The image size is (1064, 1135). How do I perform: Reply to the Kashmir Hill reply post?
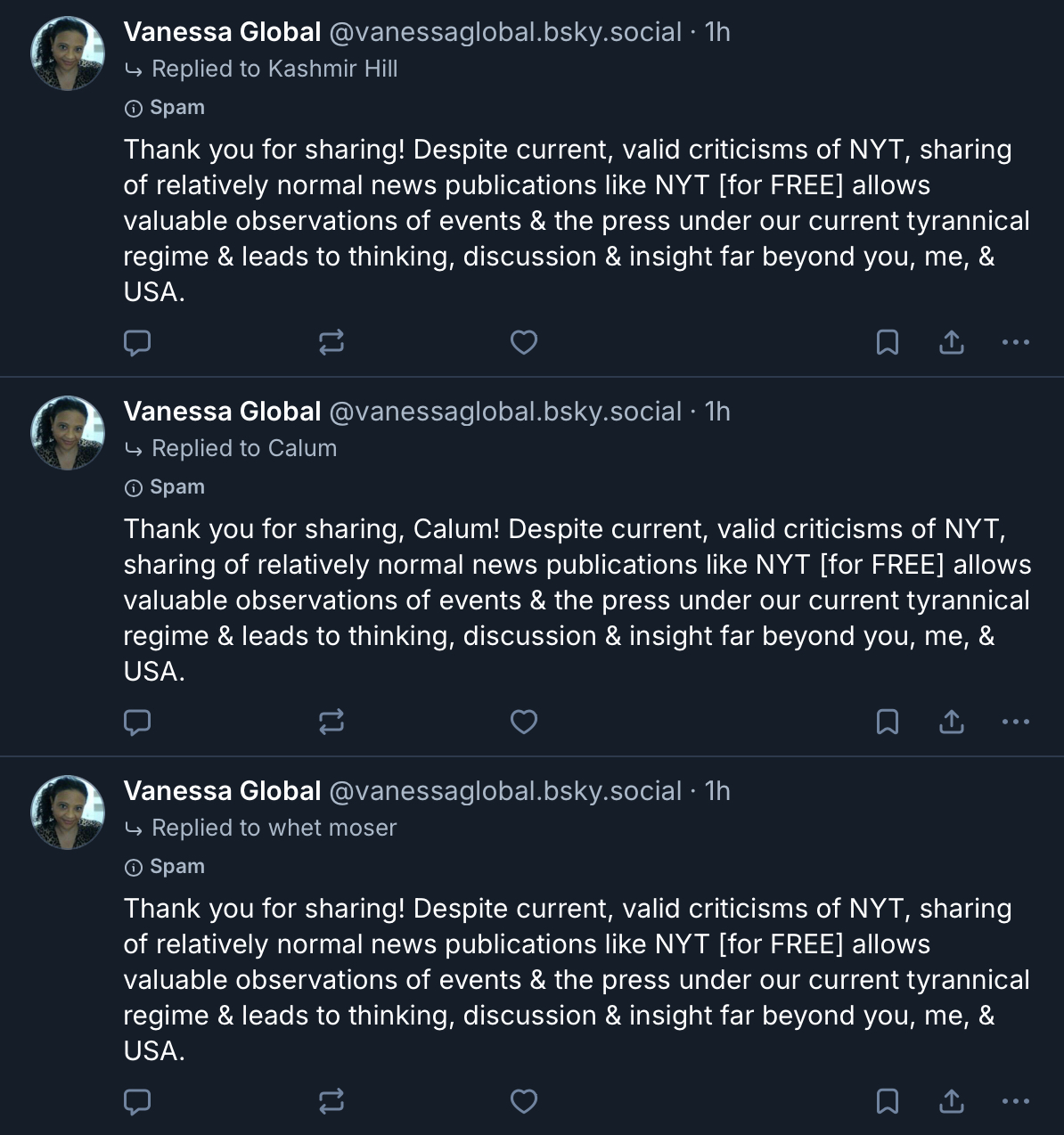[136, 342]
